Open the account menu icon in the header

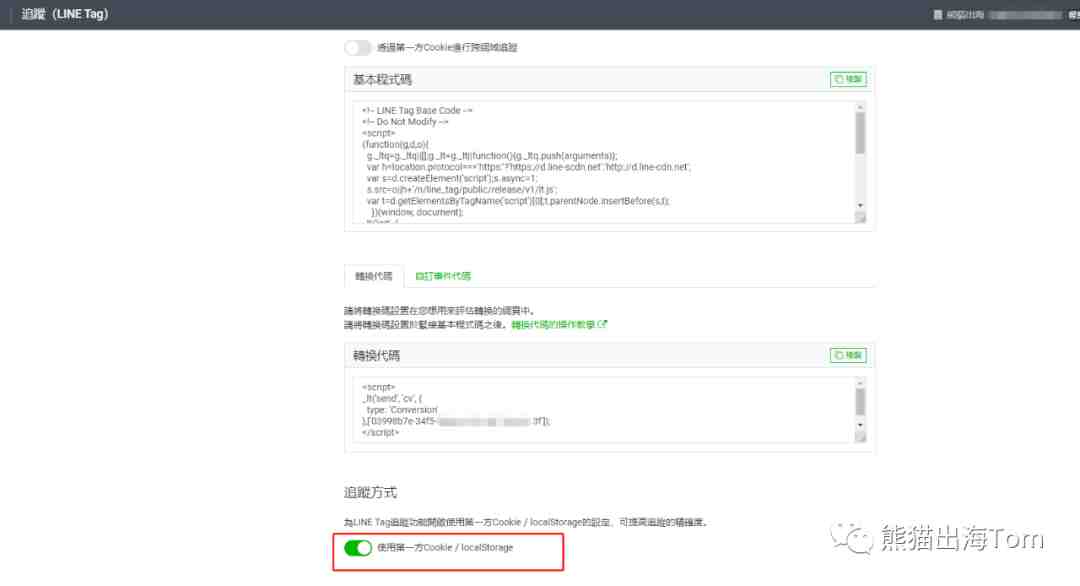(x=937, y=14)
